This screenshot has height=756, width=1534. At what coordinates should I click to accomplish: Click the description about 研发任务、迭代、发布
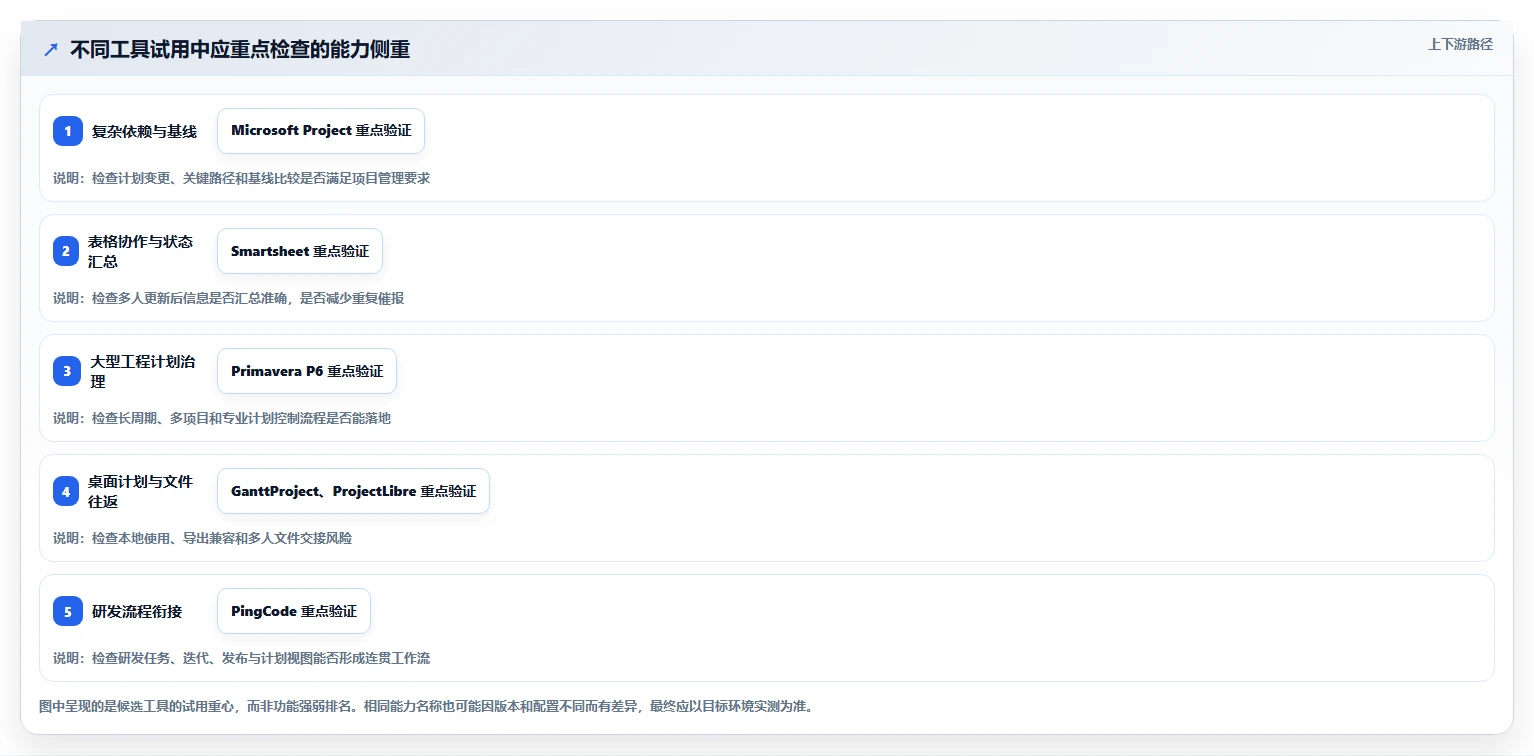[x=242, y=658]
